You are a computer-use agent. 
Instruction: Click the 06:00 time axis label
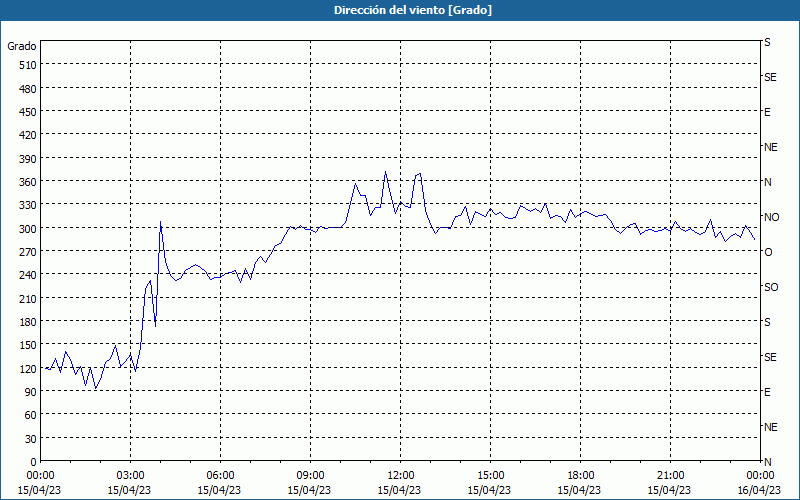pos(220,483)
